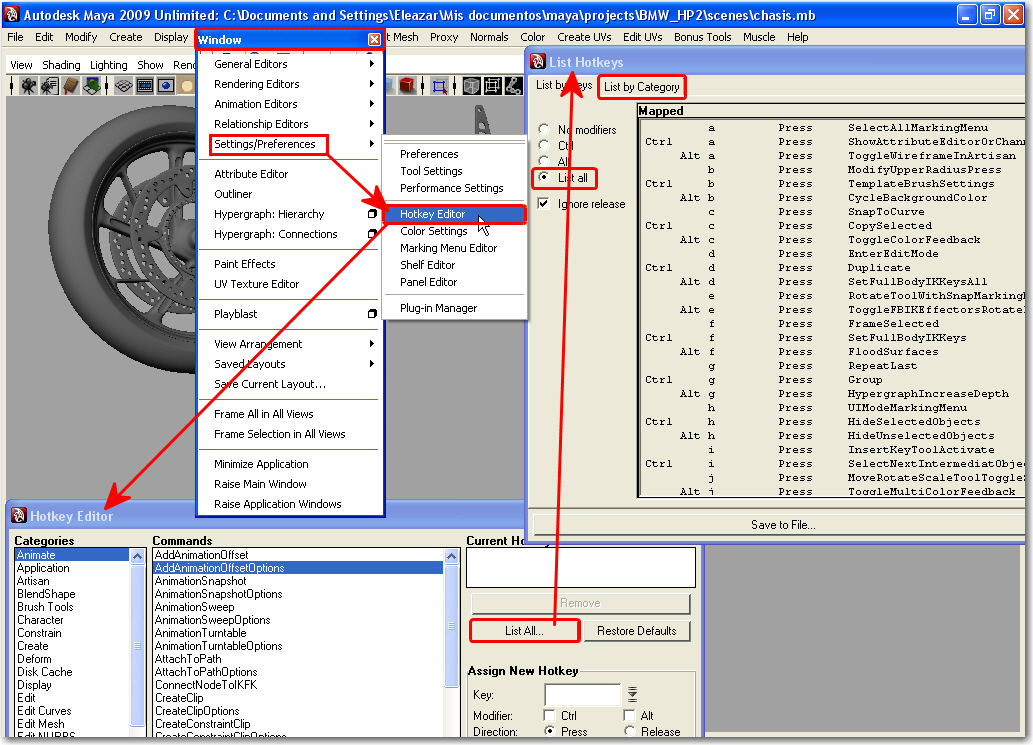Click the Key input field
Viewport: 1033px width, 745px height.
click(582, 694)
